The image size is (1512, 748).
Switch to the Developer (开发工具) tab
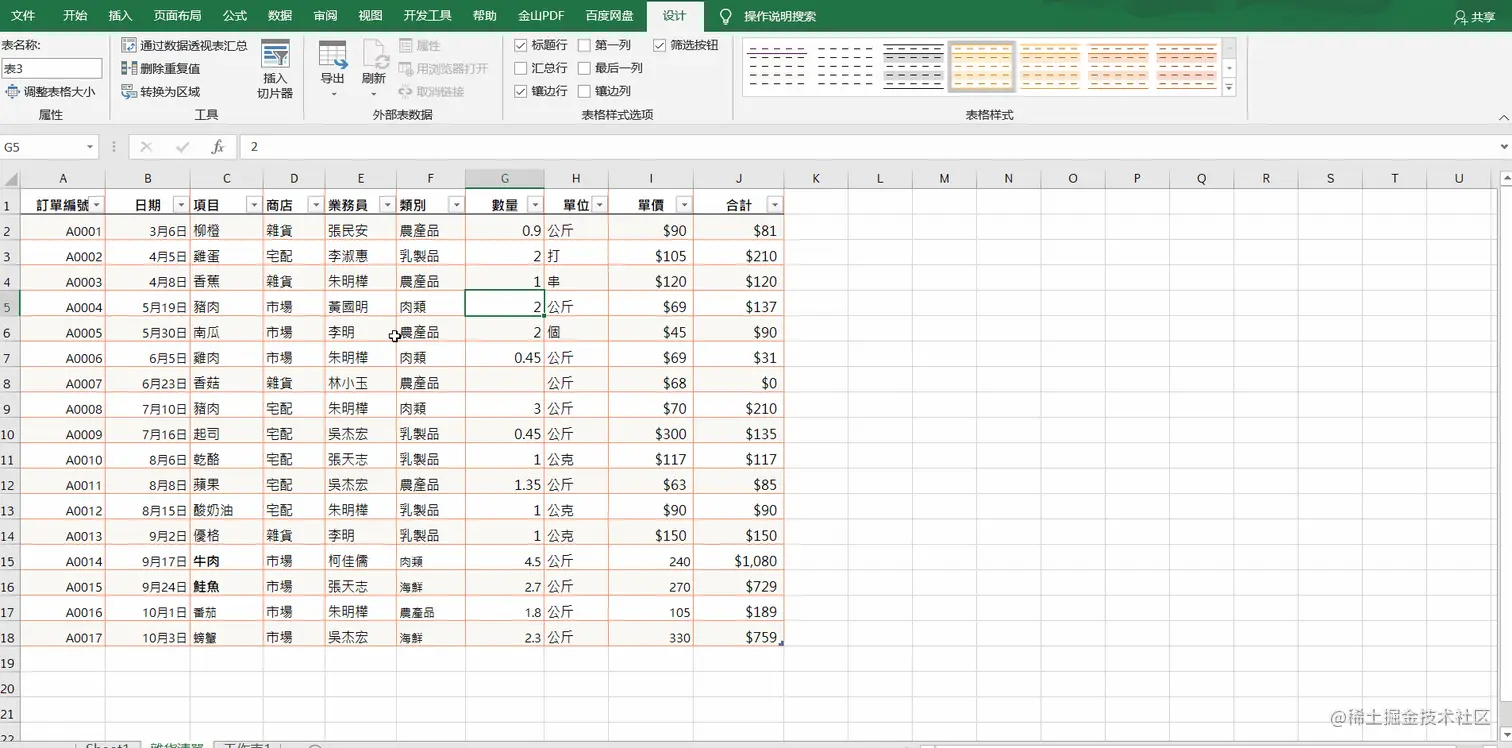pos(428,16)
